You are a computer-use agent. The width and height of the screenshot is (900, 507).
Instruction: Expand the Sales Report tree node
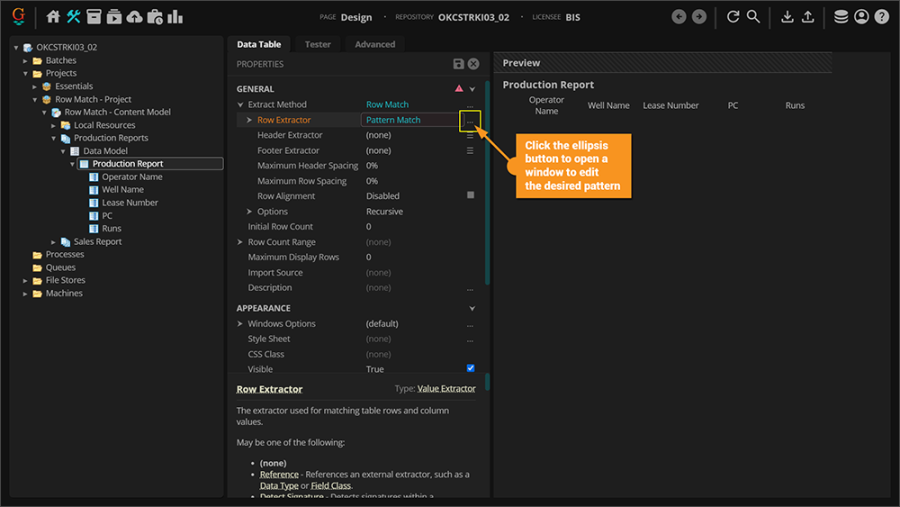click(54, 242)
